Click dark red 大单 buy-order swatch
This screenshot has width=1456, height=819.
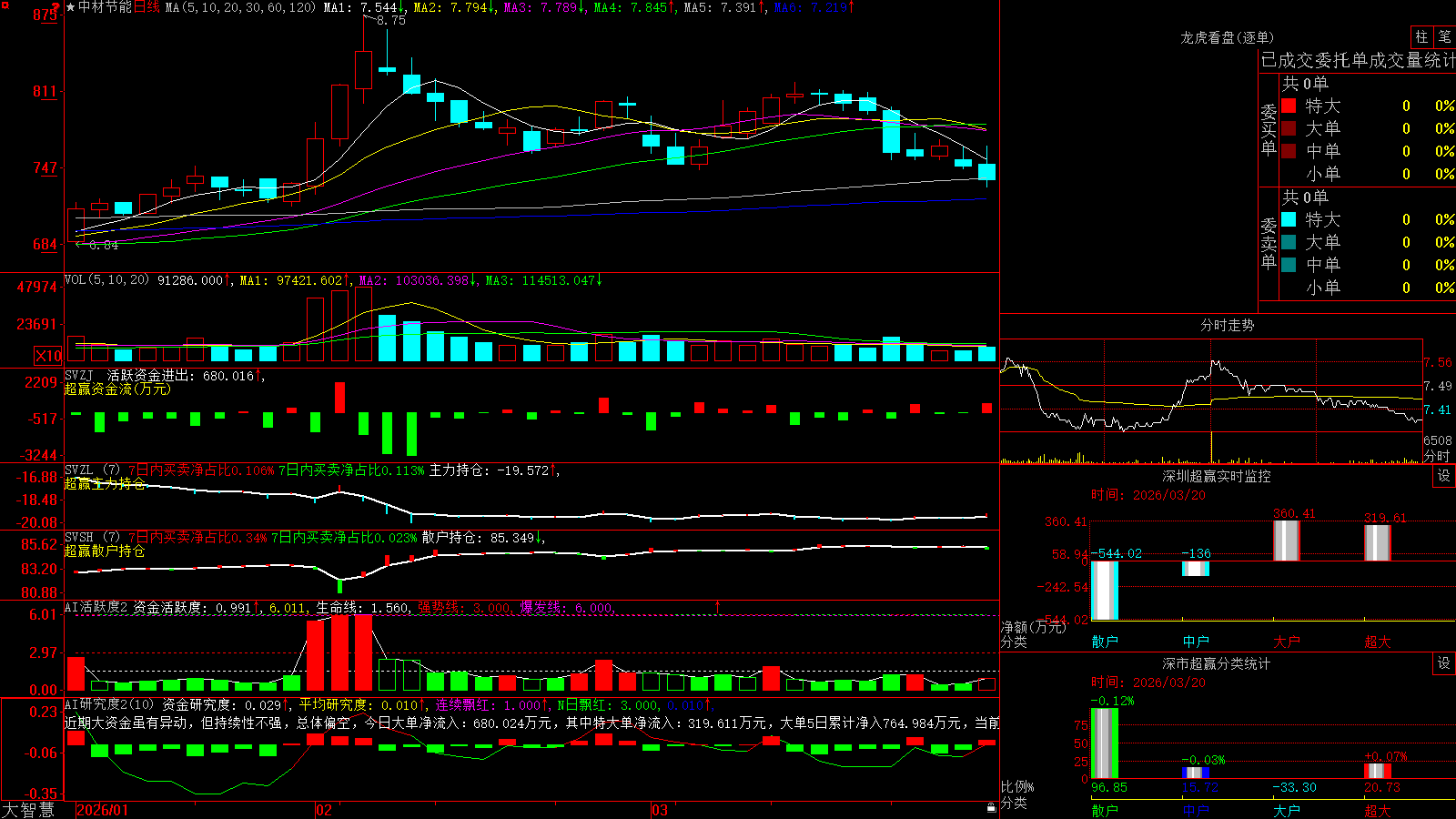click(1289, 128)
